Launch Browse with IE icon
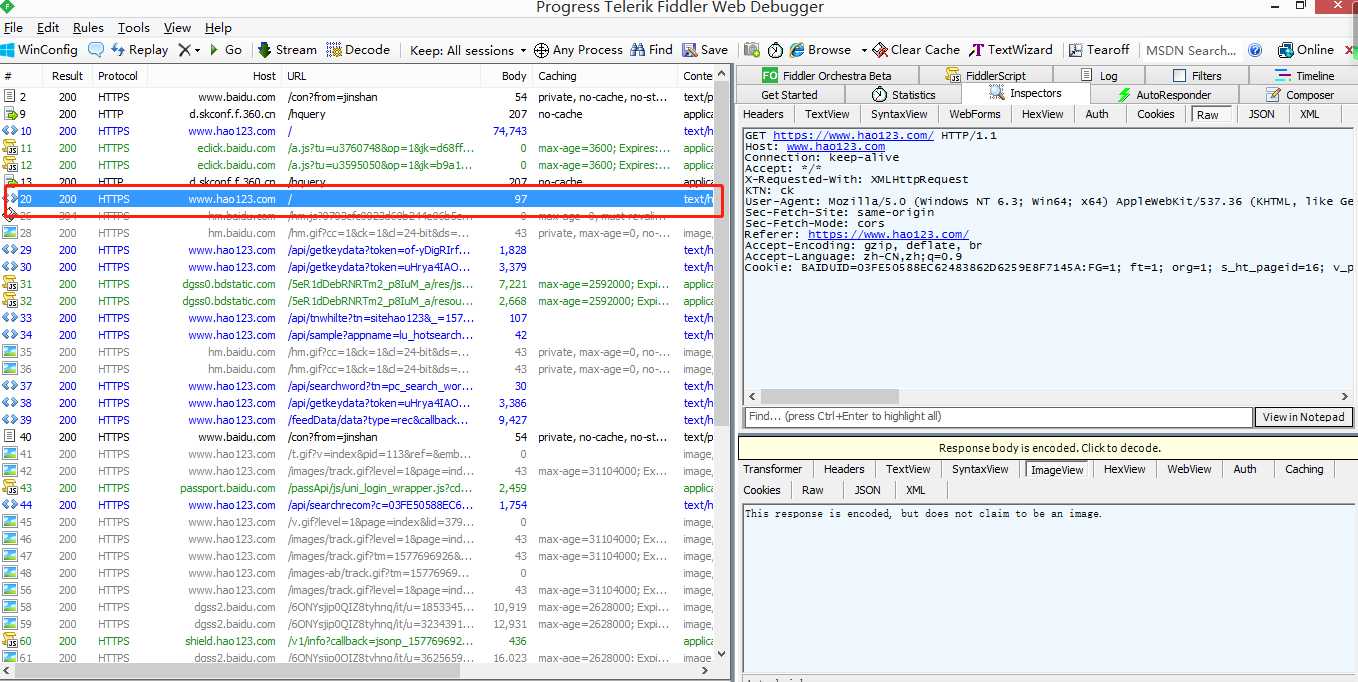 pyautogui.click(x=820, y=49)
